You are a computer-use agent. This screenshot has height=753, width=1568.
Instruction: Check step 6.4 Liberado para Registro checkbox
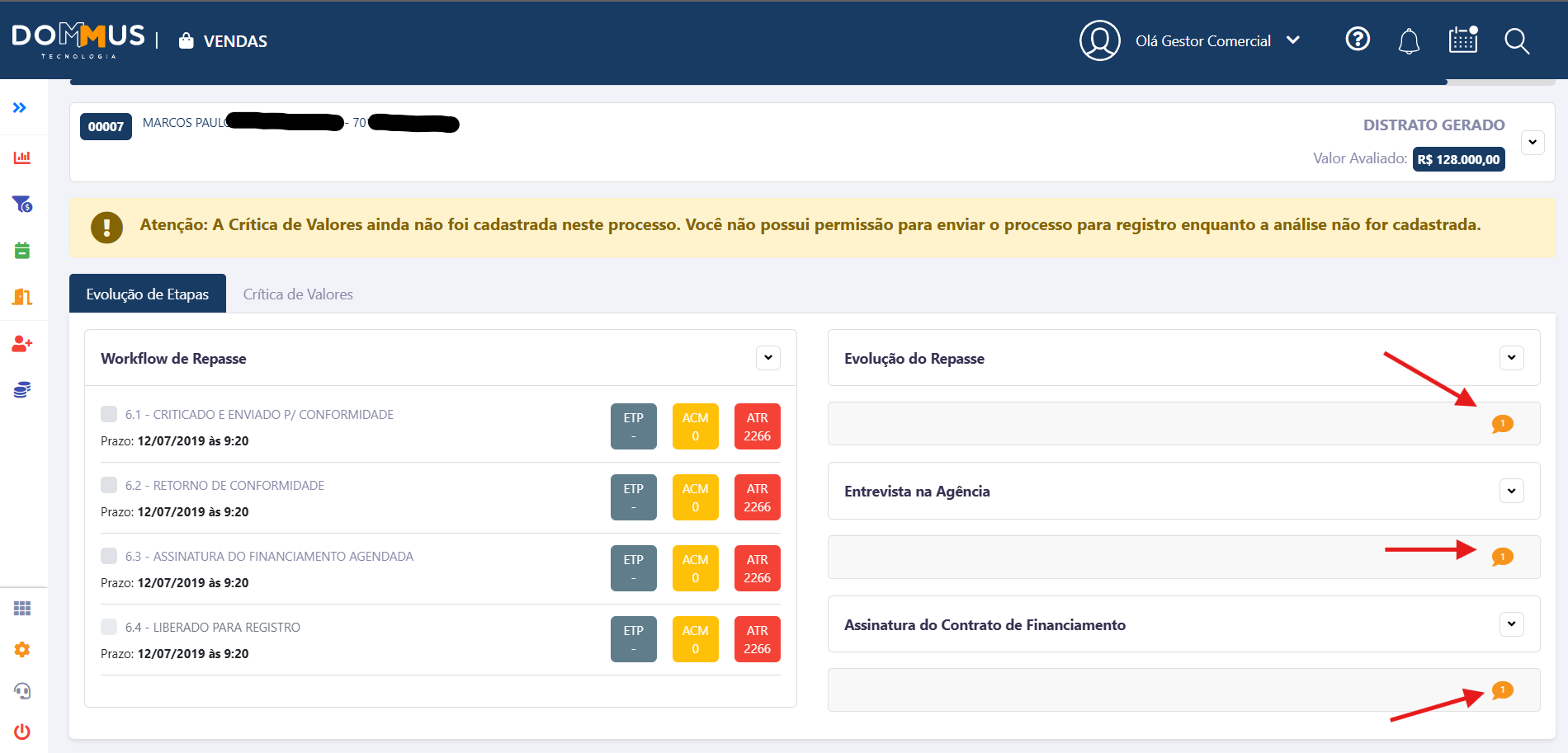[x=109, y=627]
